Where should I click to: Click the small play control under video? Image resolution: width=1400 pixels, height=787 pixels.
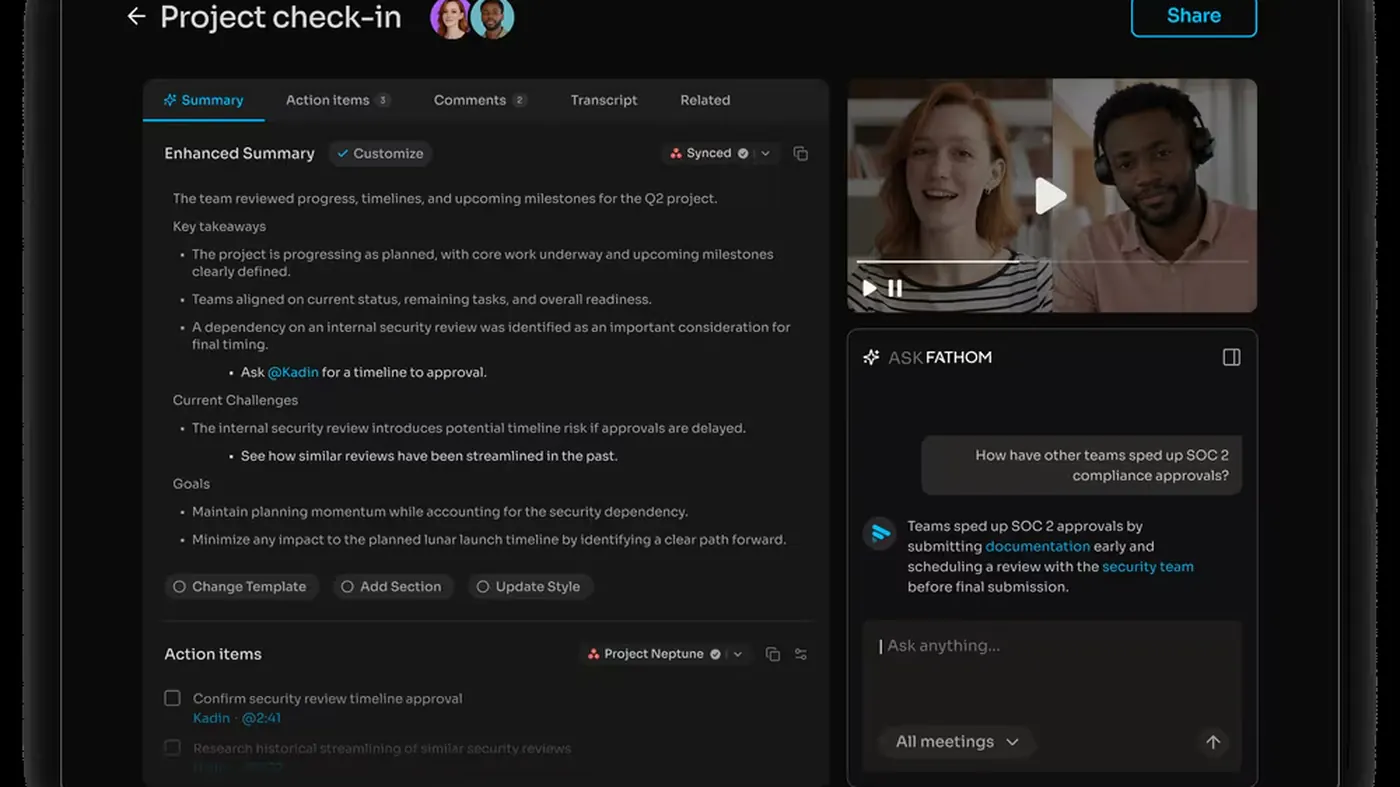[x=869, y=288]
